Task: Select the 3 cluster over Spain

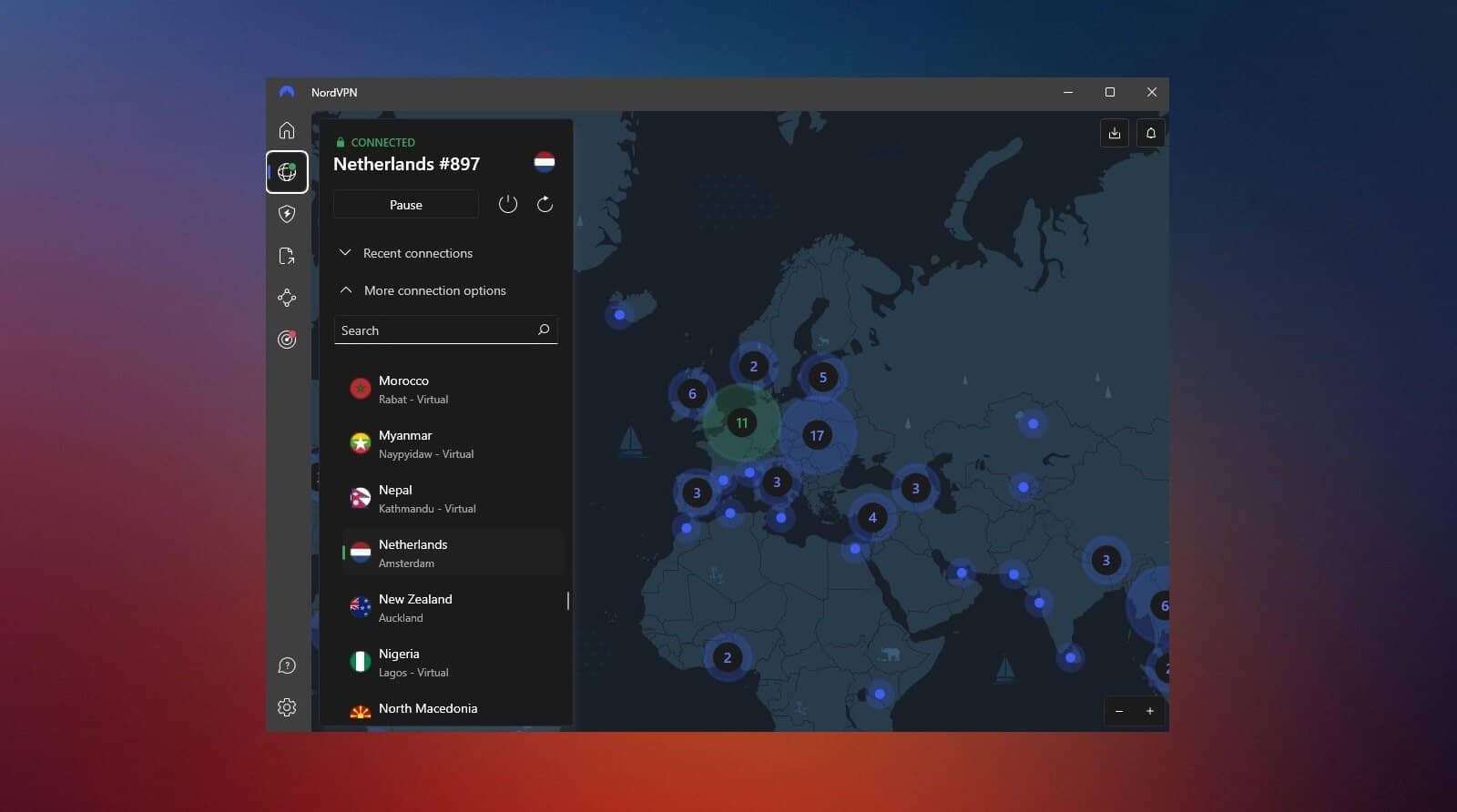Action: point(697,492)
